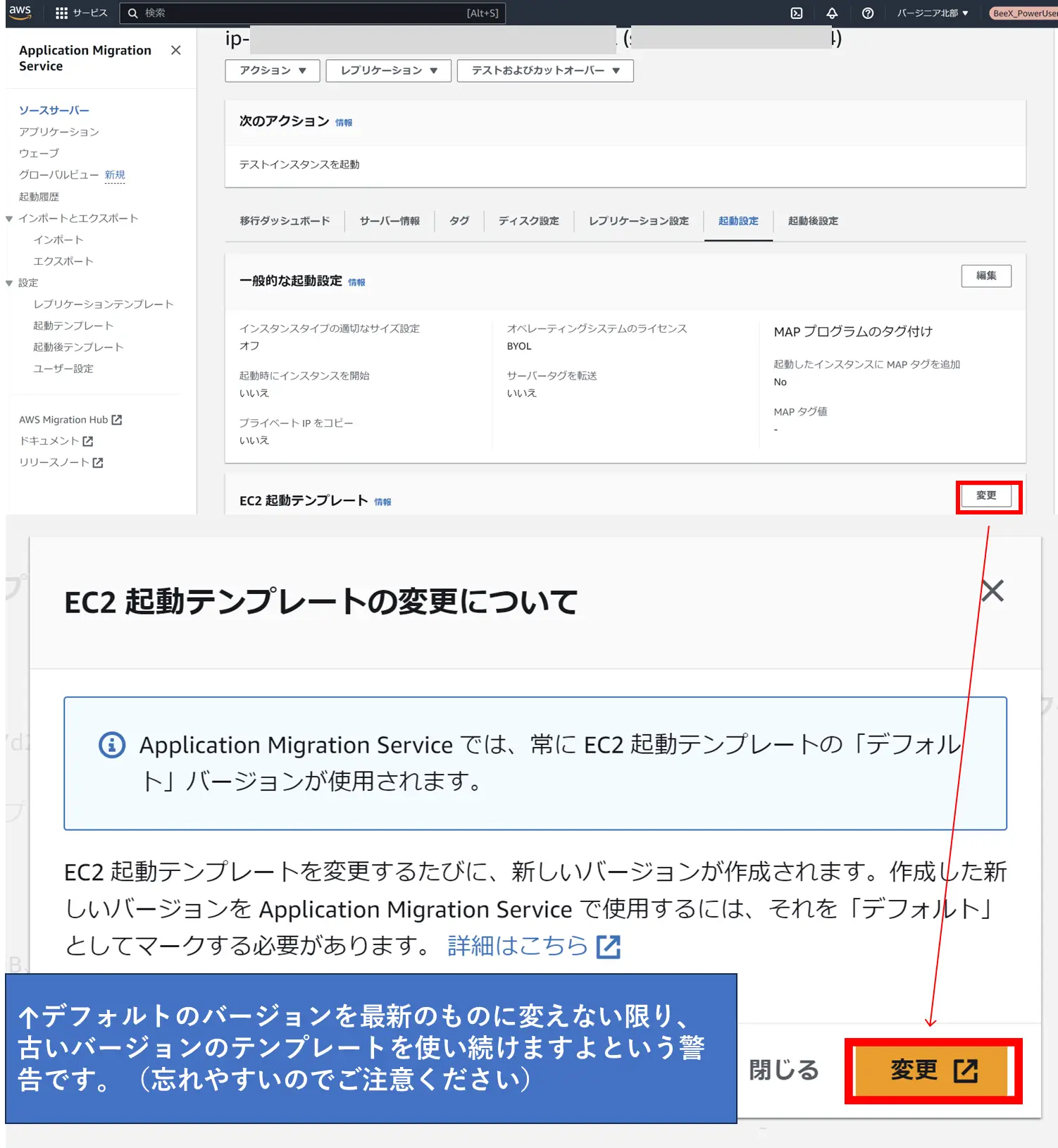The height and width of the screenshot is (1148, 1058).
Task: Click 情報 next to 次のアクション
Action: (x=344, y=123)
